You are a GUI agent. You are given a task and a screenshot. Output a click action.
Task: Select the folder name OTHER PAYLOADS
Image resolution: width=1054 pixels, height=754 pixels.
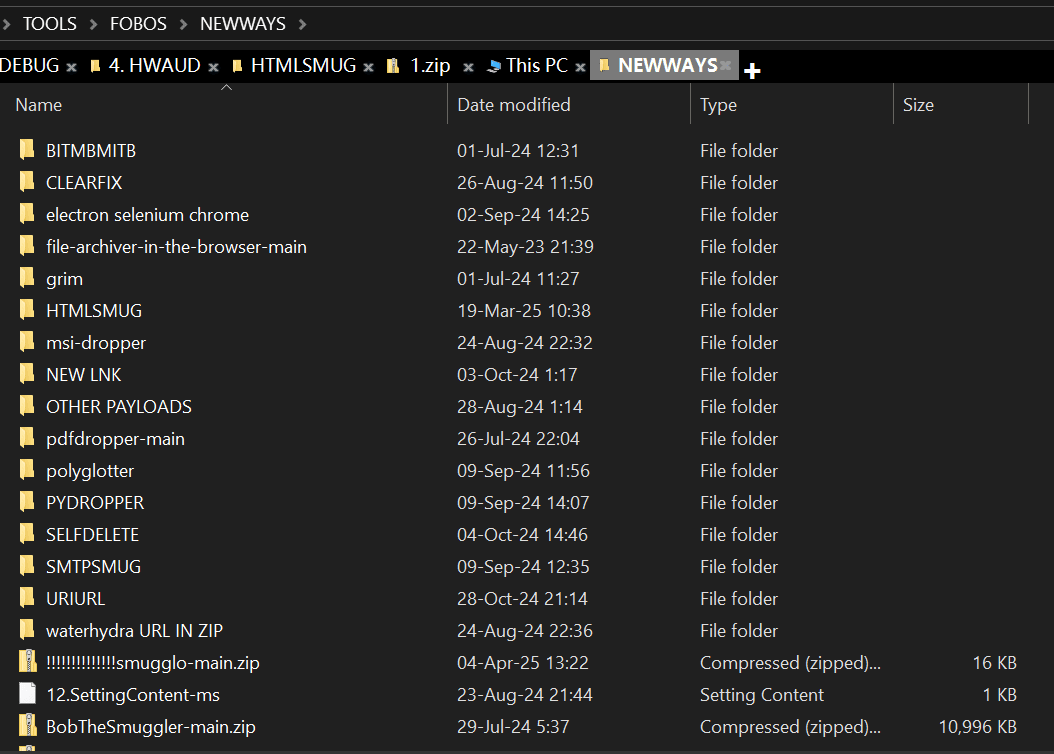(119, 407)
